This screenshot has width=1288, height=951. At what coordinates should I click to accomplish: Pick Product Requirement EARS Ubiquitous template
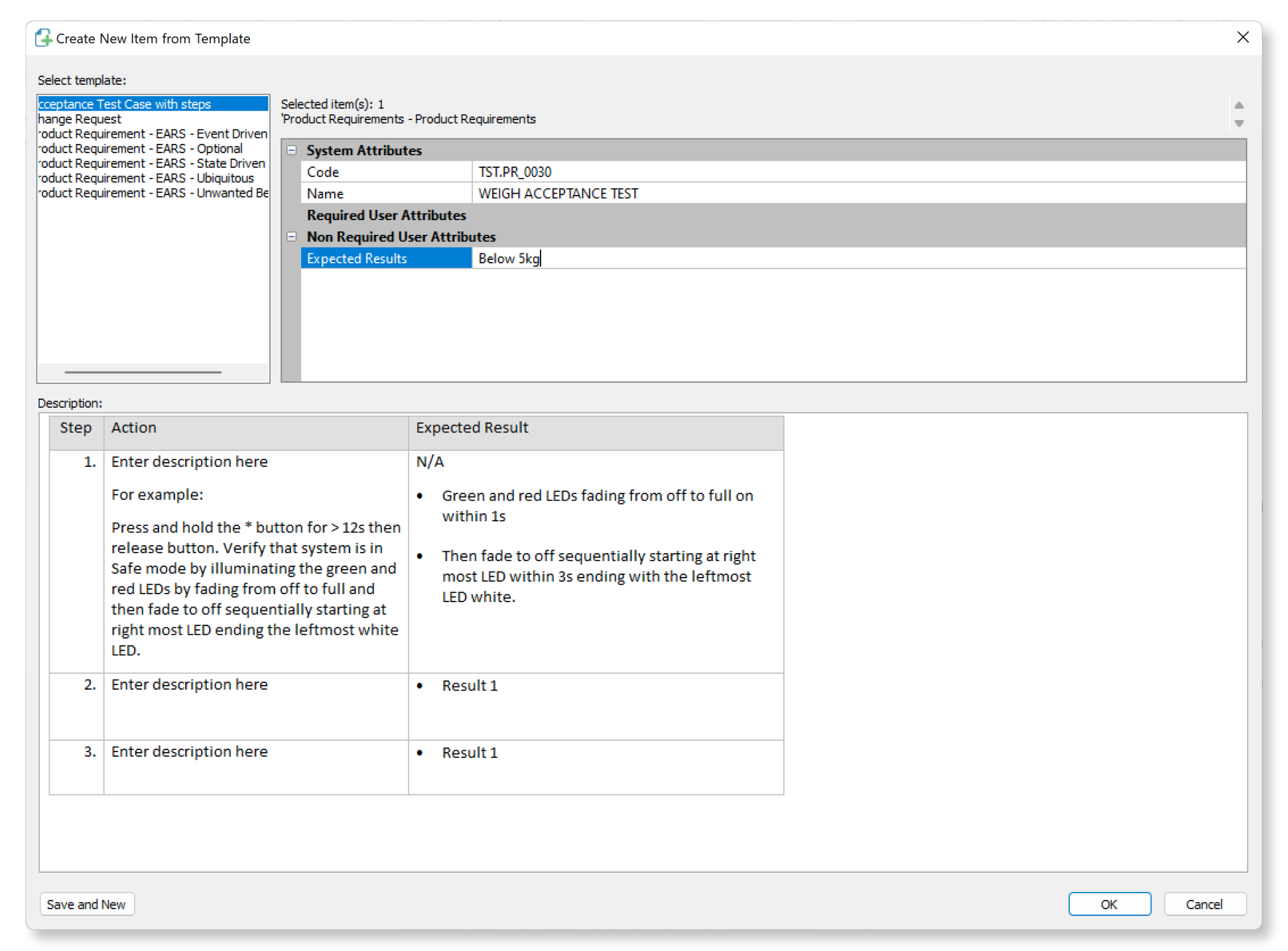pyautogui.click(x=146, y=178)
